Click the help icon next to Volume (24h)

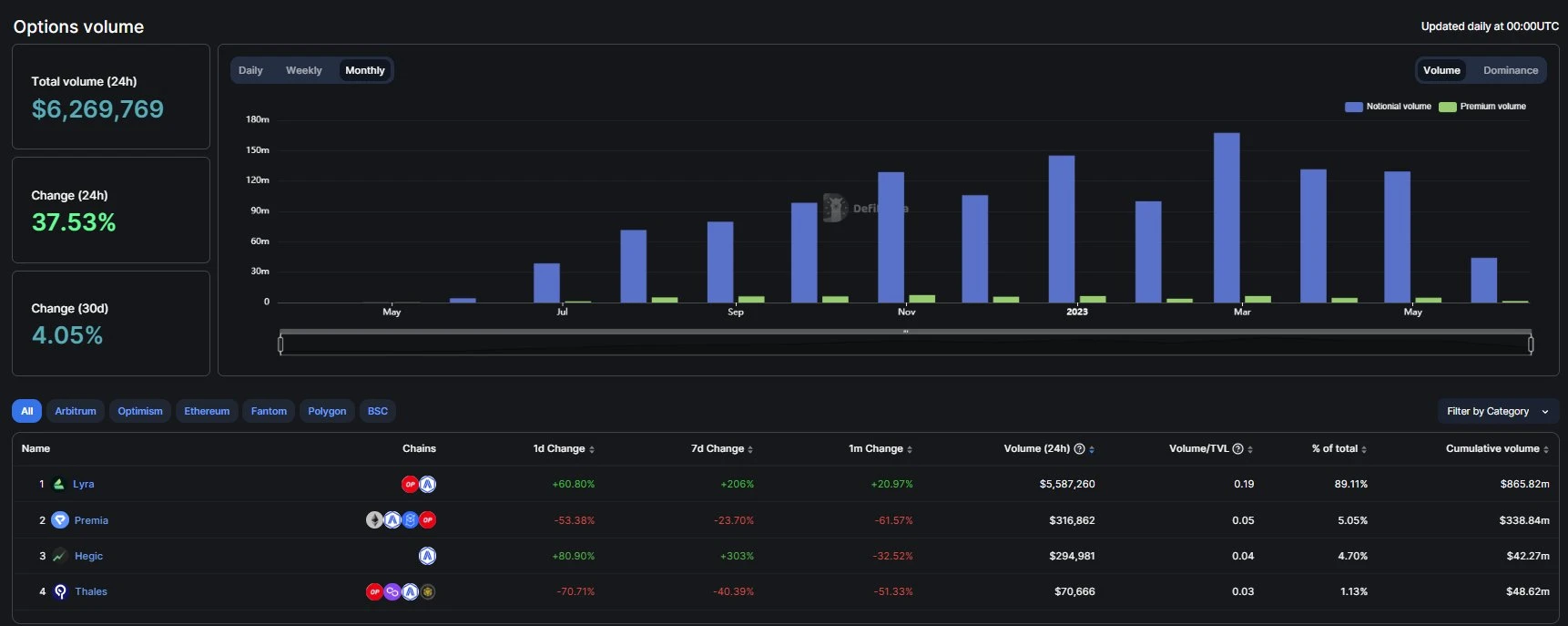click(1079, 449)
